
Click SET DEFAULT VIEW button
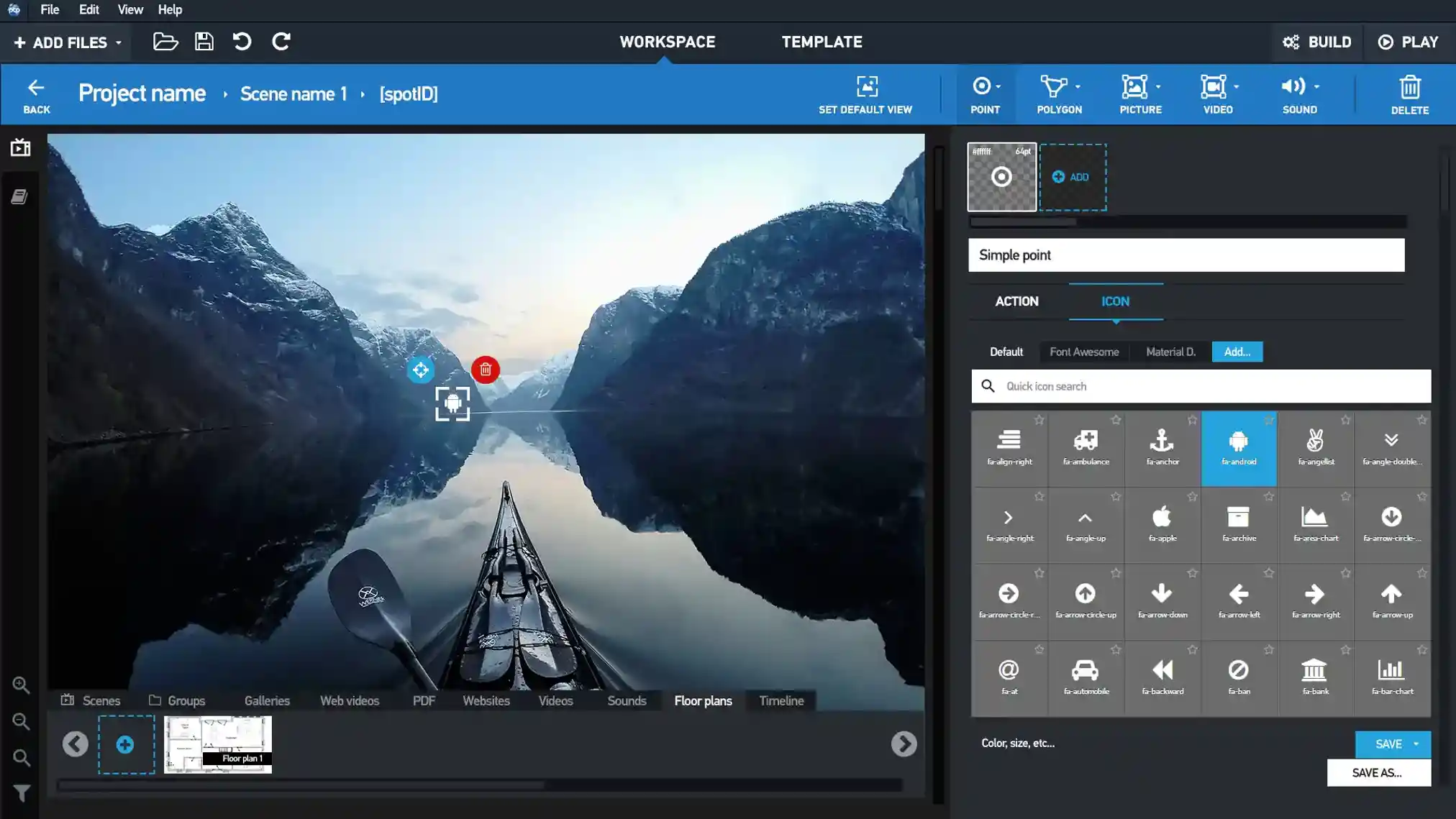tap(865, 94)
